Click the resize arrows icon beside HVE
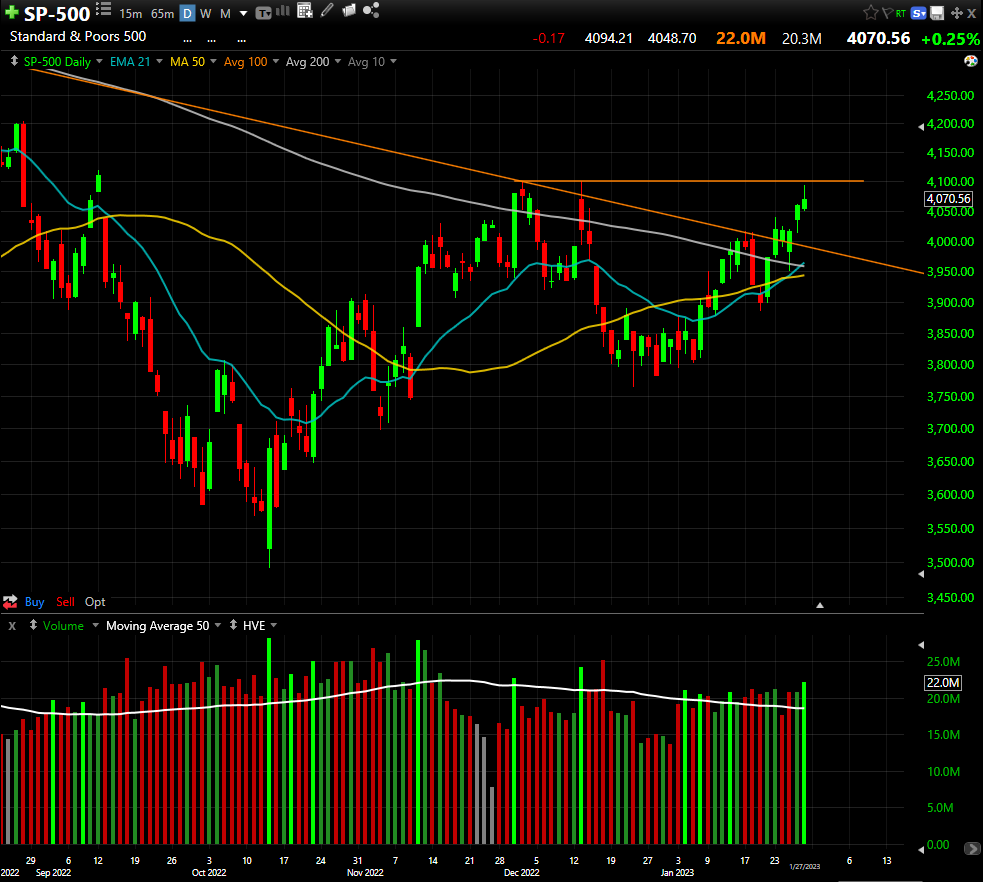This screenshot has height=882, width=983. click(x=233, y=625)
